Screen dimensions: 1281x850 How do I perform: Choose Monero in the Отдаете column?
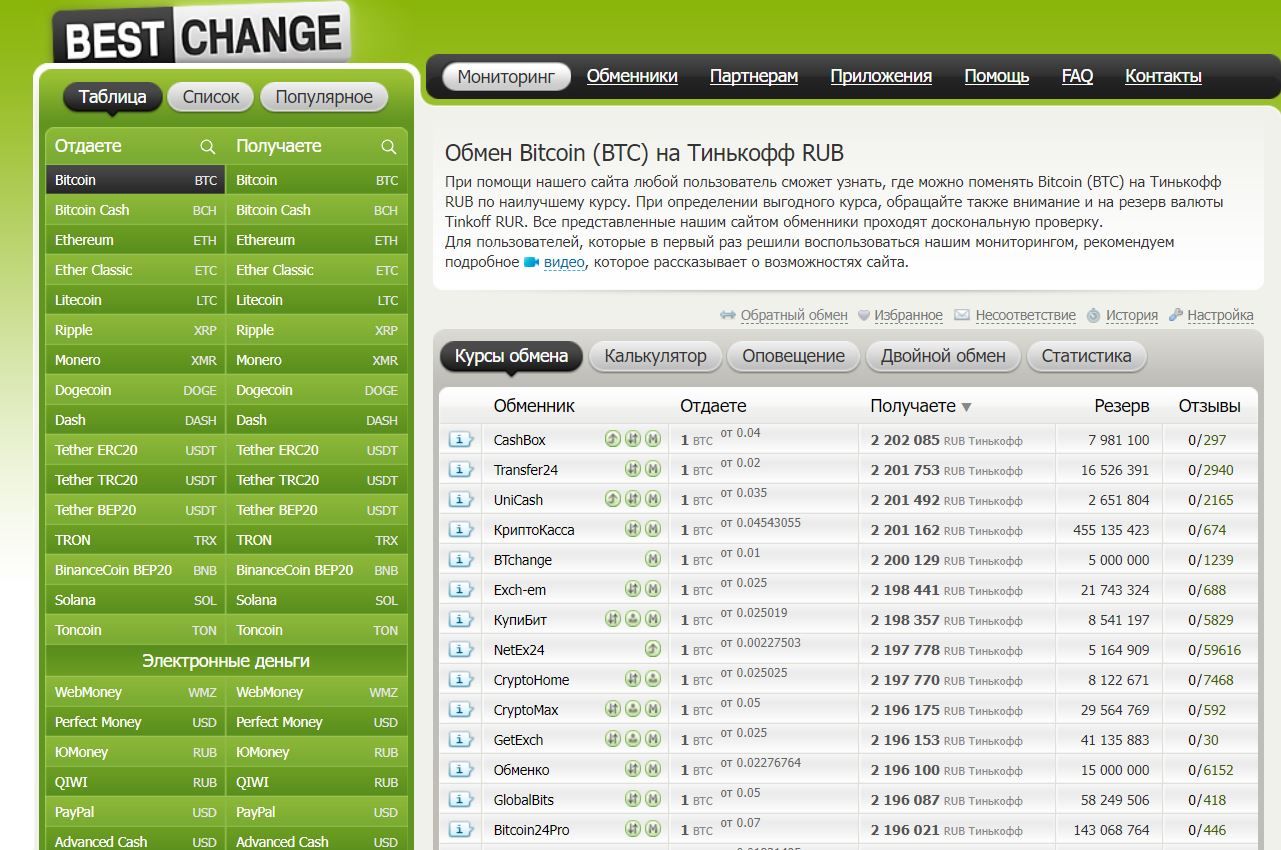[x=135, y=360]
